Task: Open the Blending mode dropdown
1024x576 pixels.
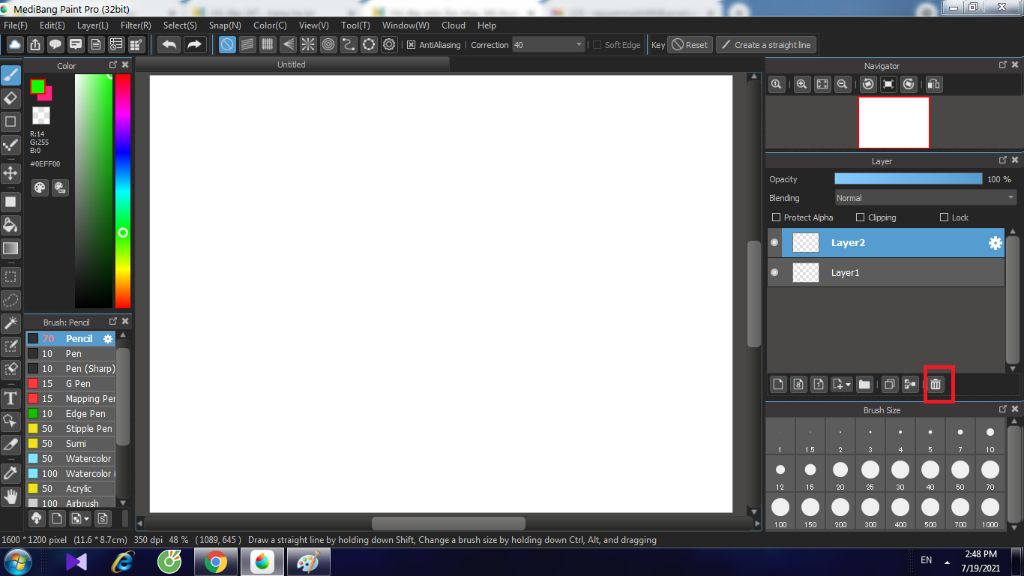Action: coord(925,198)
